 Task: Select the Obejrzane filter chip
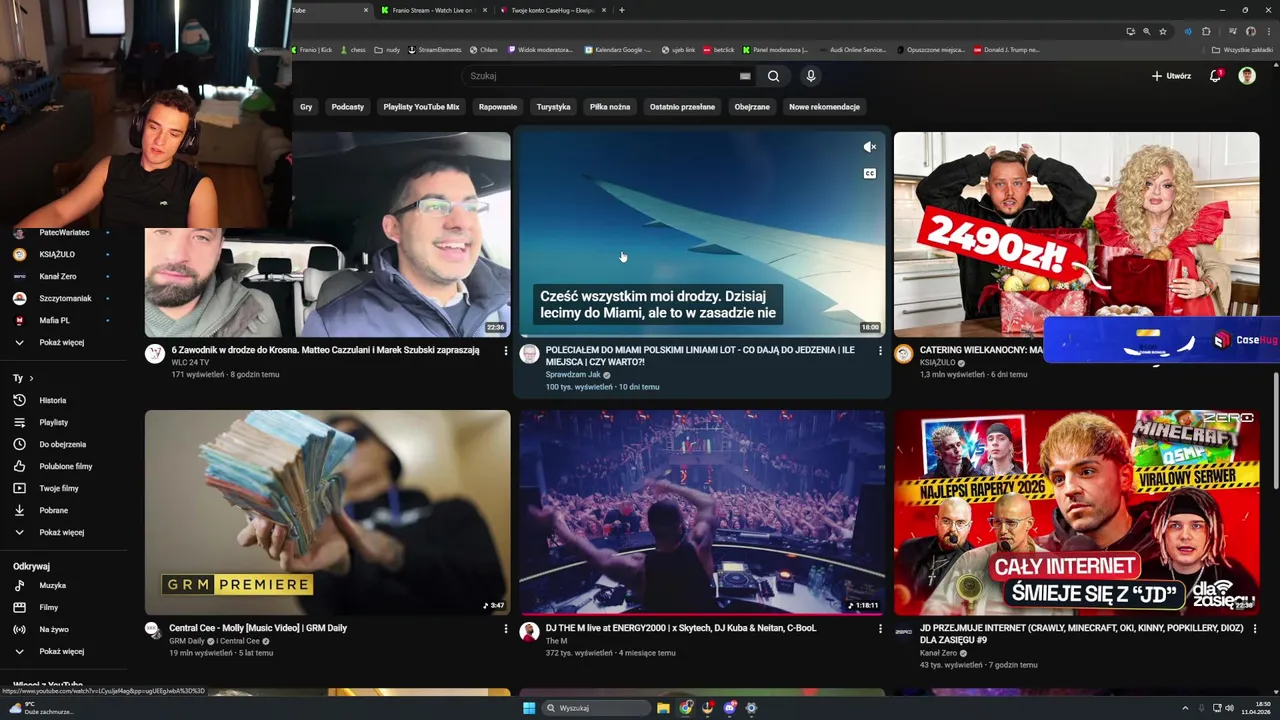click(x=752, y=107)
